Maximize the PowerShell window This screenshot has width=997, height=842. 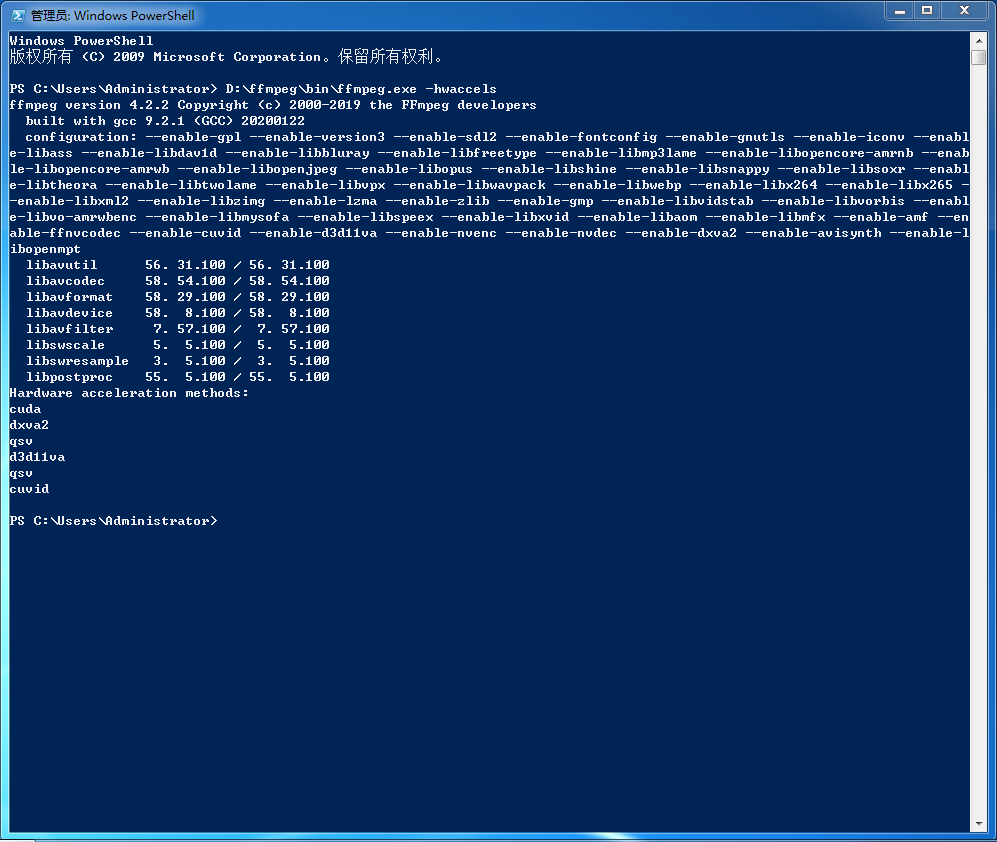pyautogui.click(x=927, y=10)
